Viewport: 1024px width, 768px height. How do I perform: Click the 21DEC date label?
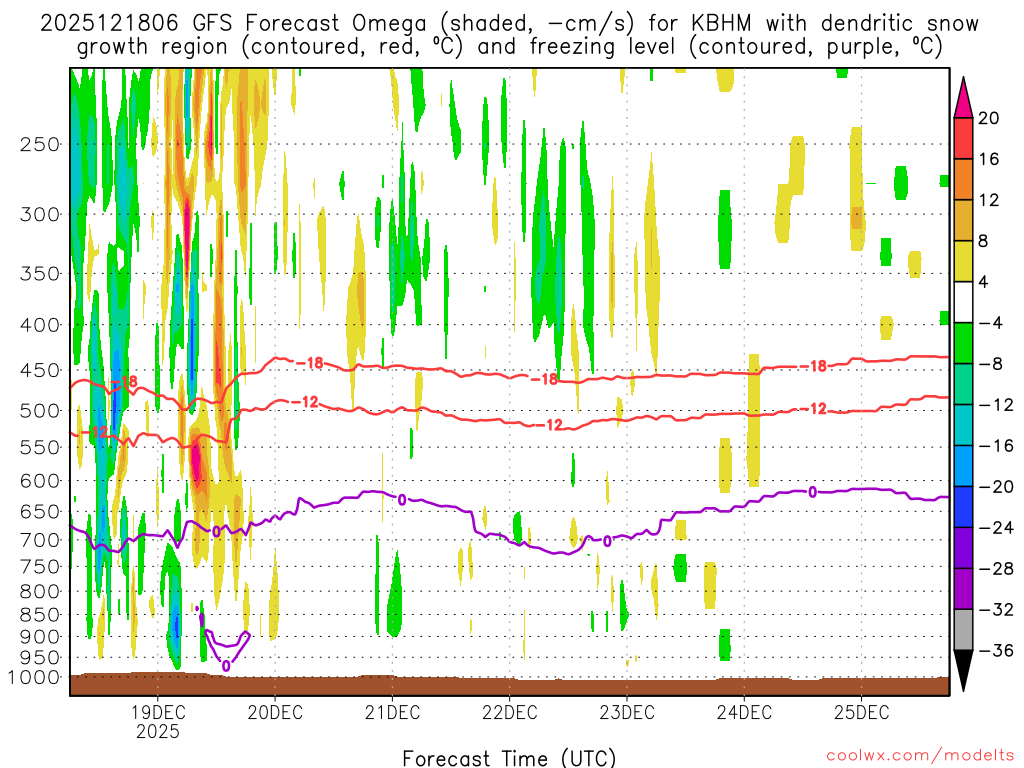(392, 712)
